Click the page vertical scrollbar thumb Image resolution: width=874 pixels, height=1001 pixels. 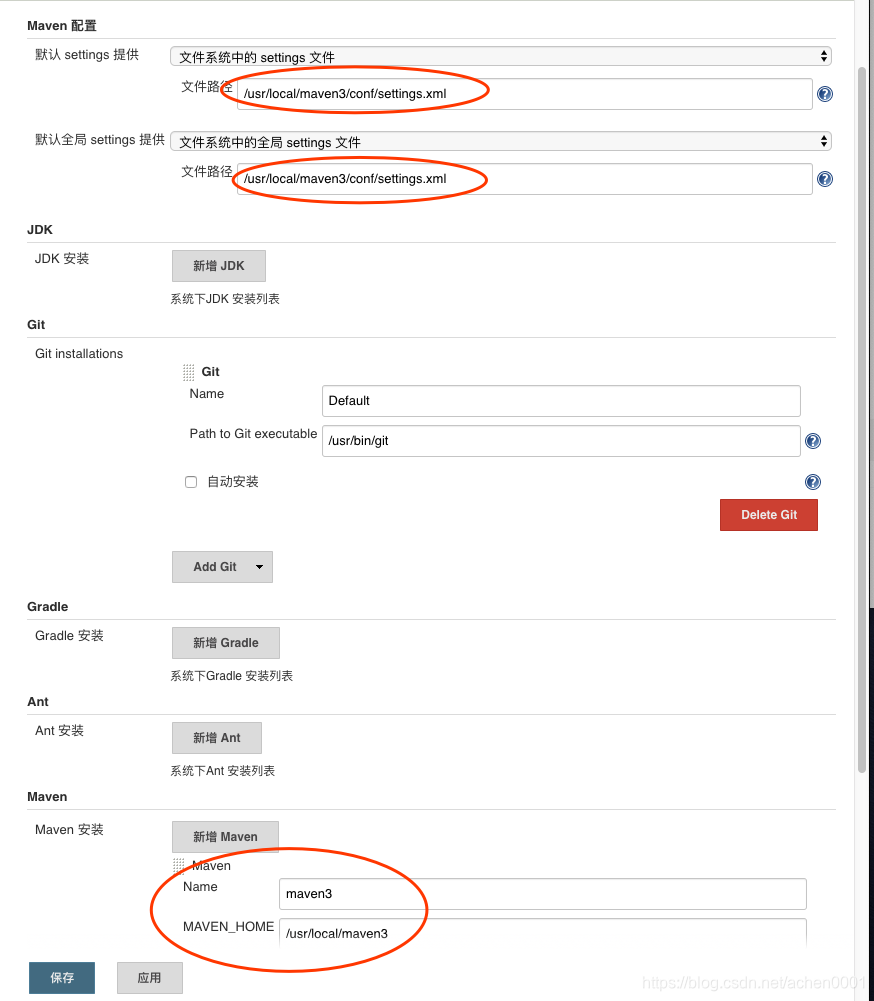[x=862, y=419]
